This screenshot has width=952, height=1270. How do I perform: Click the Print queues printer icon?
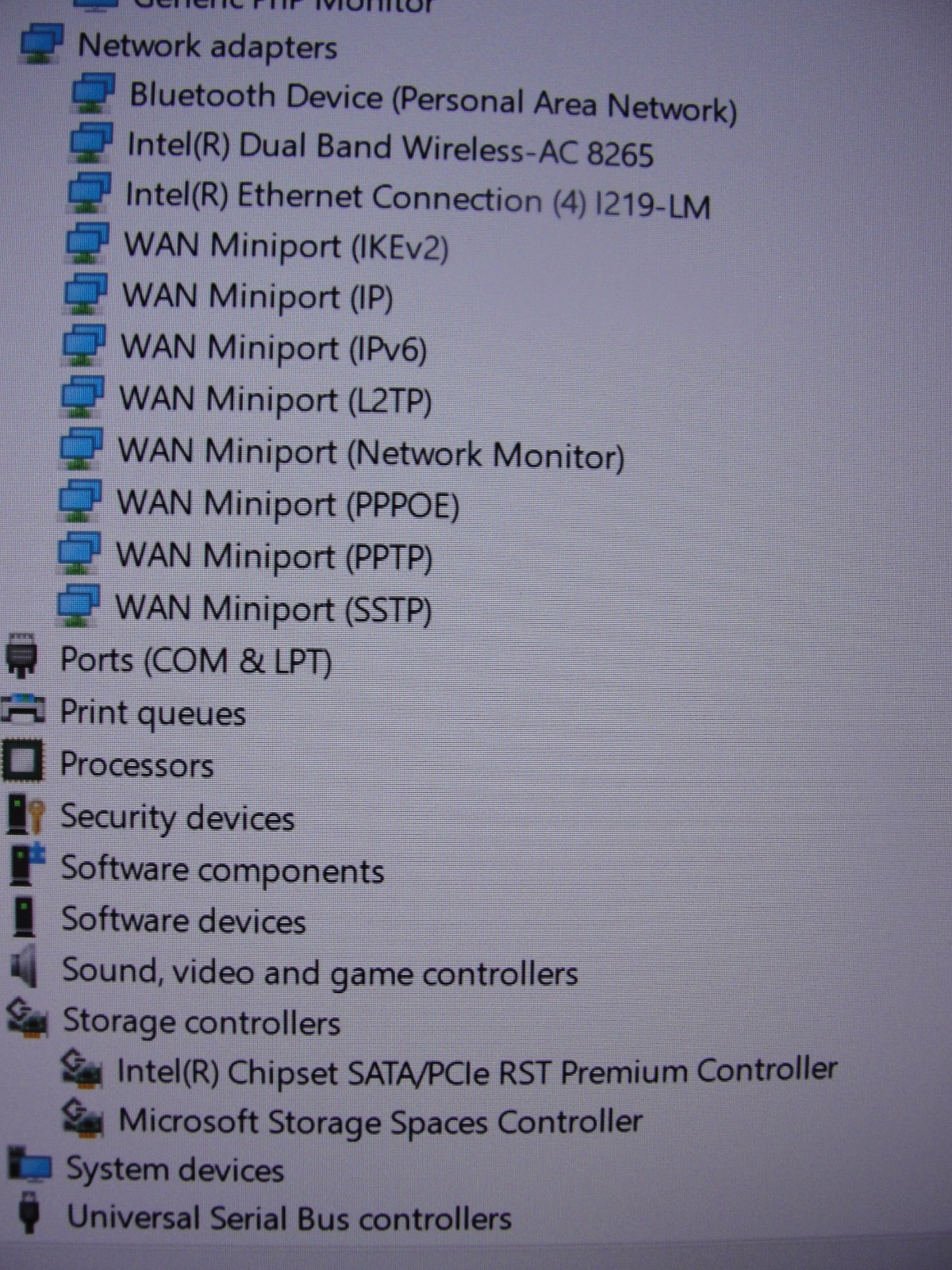[22, 710]
